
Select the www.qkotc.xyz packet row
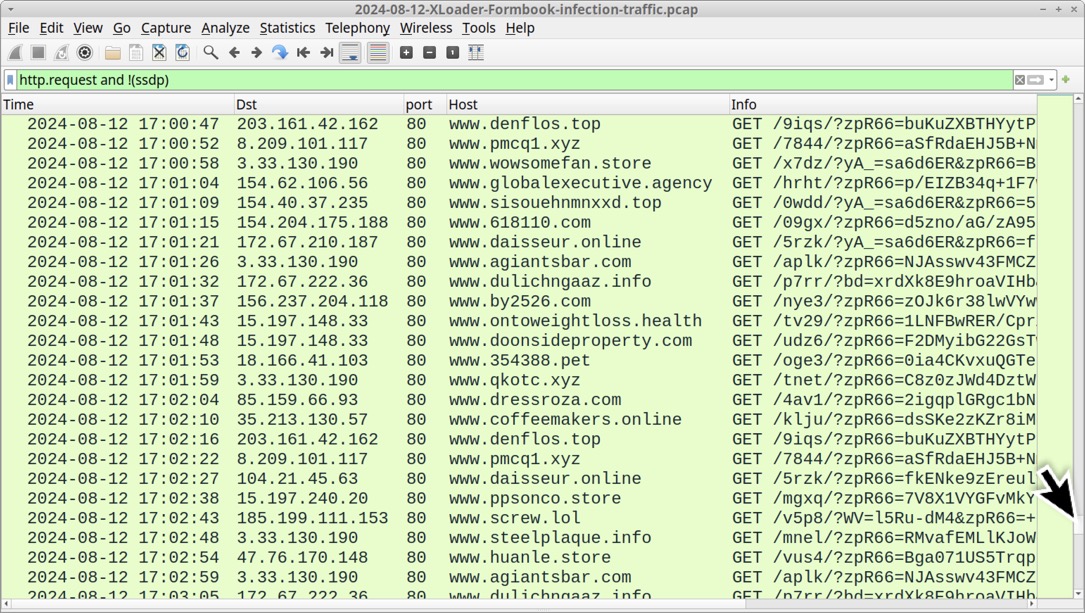click(518, 381)
